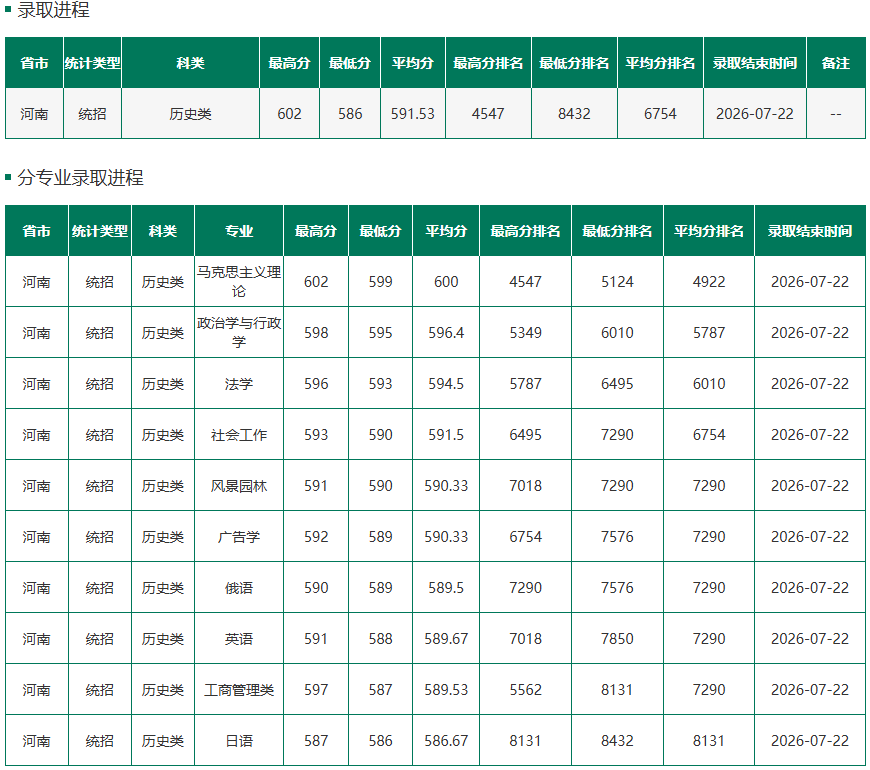
Task: Click highest rank 5349
Action: coord(525,333)
